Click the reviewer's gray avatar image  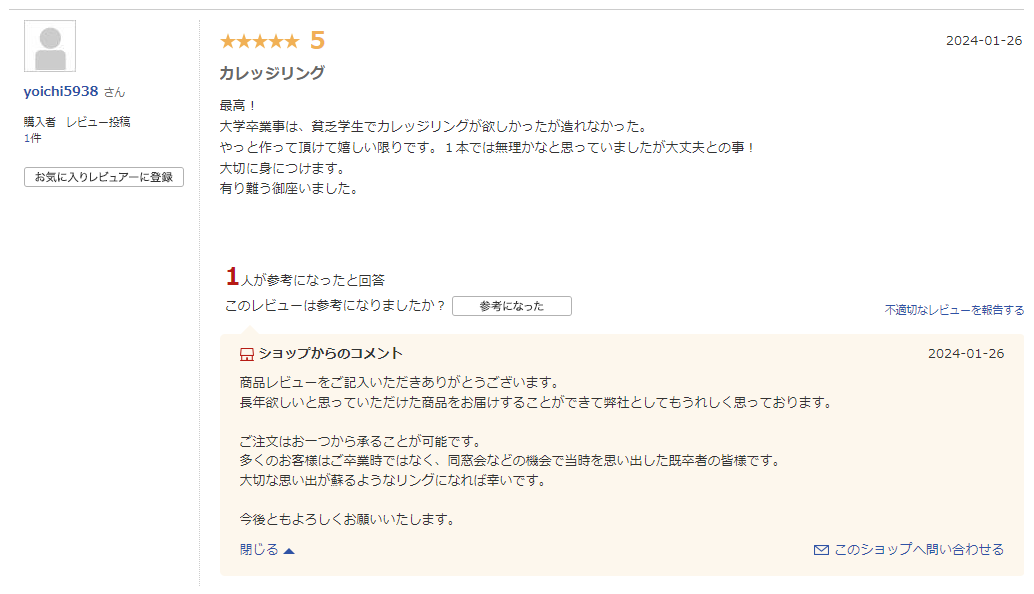pyautogui.click(x=50, y=46)
